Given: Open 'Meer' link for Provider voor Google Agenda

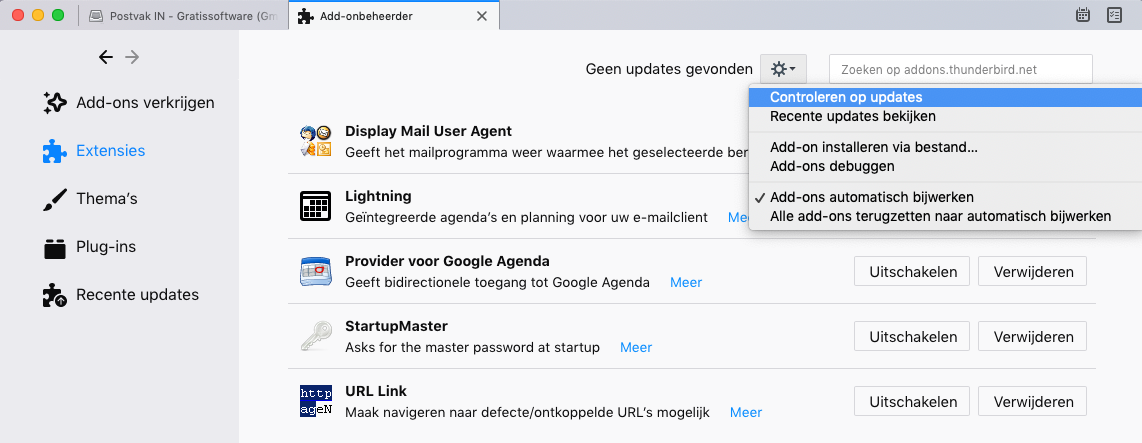Looking at the screenshot, I should tap(686, 282).
